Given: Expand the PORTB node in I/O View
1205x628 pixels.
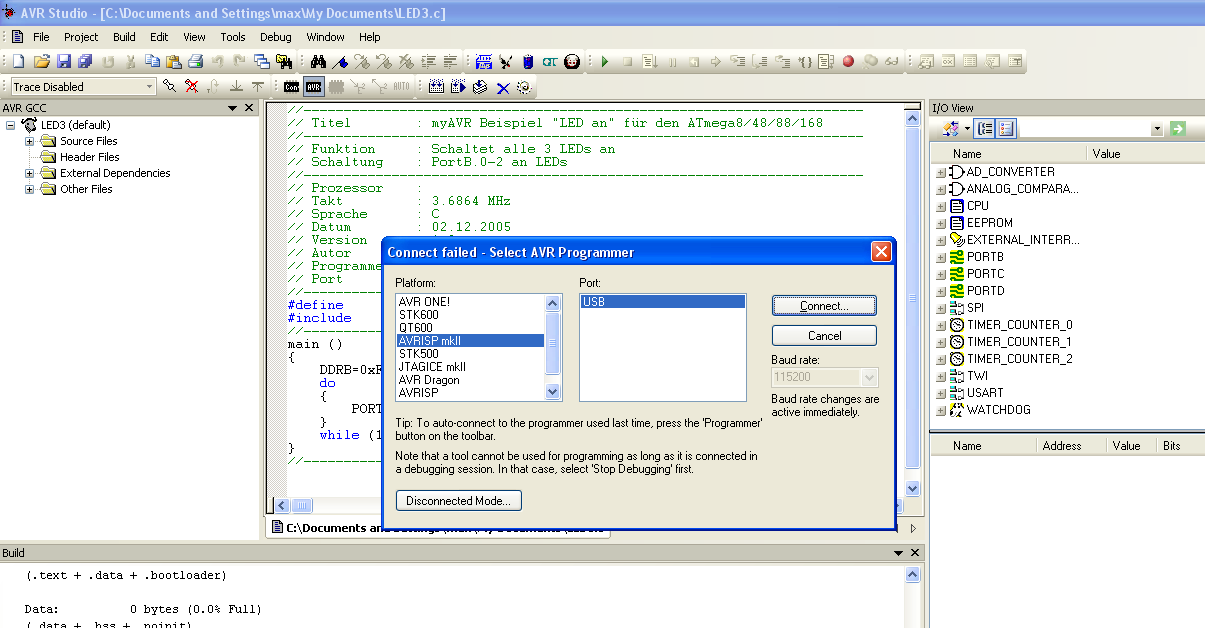Looking at the screenshot, I should [940, 257].
